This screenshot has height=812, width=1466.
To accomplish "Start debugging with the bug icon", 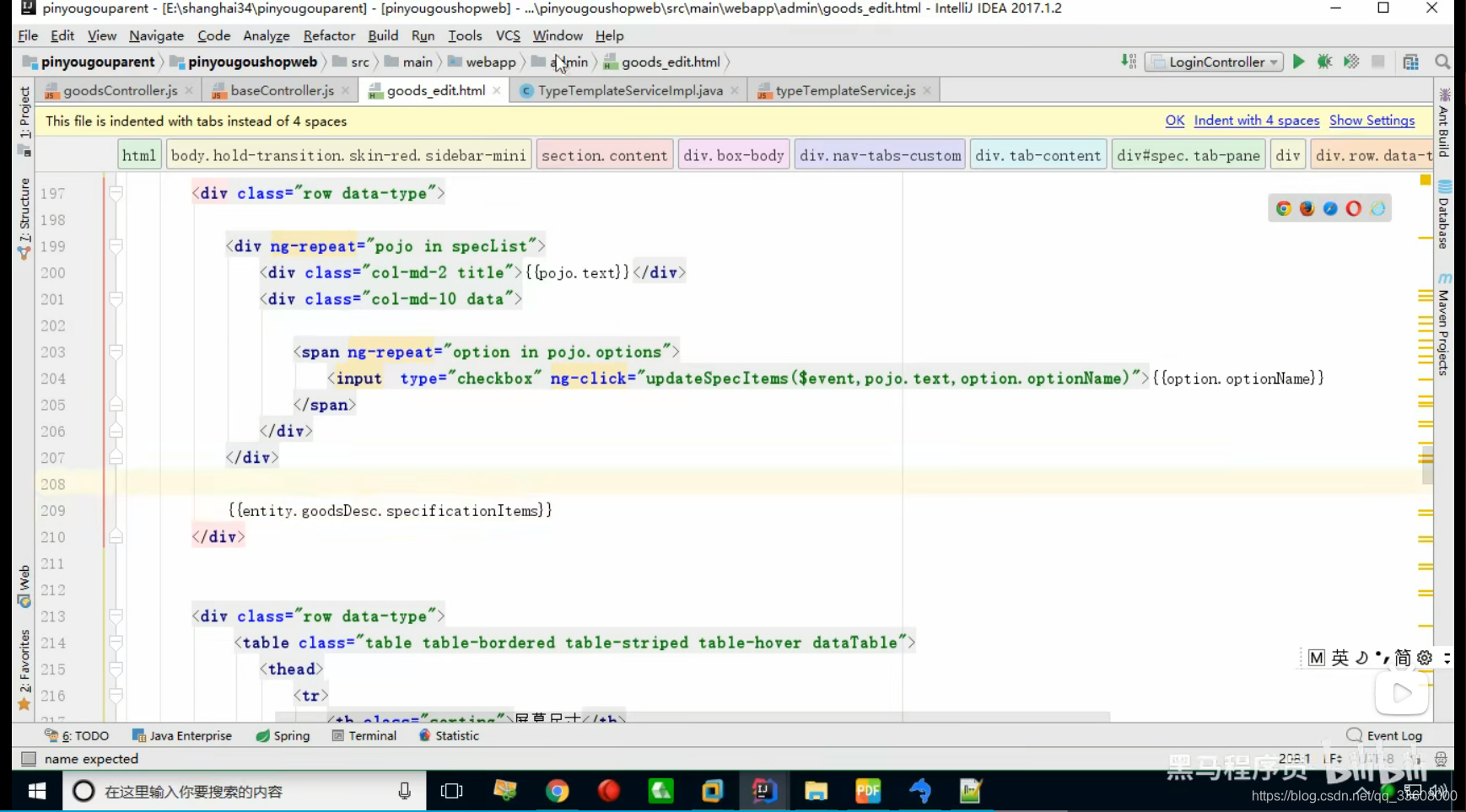I will point(1324,62).
